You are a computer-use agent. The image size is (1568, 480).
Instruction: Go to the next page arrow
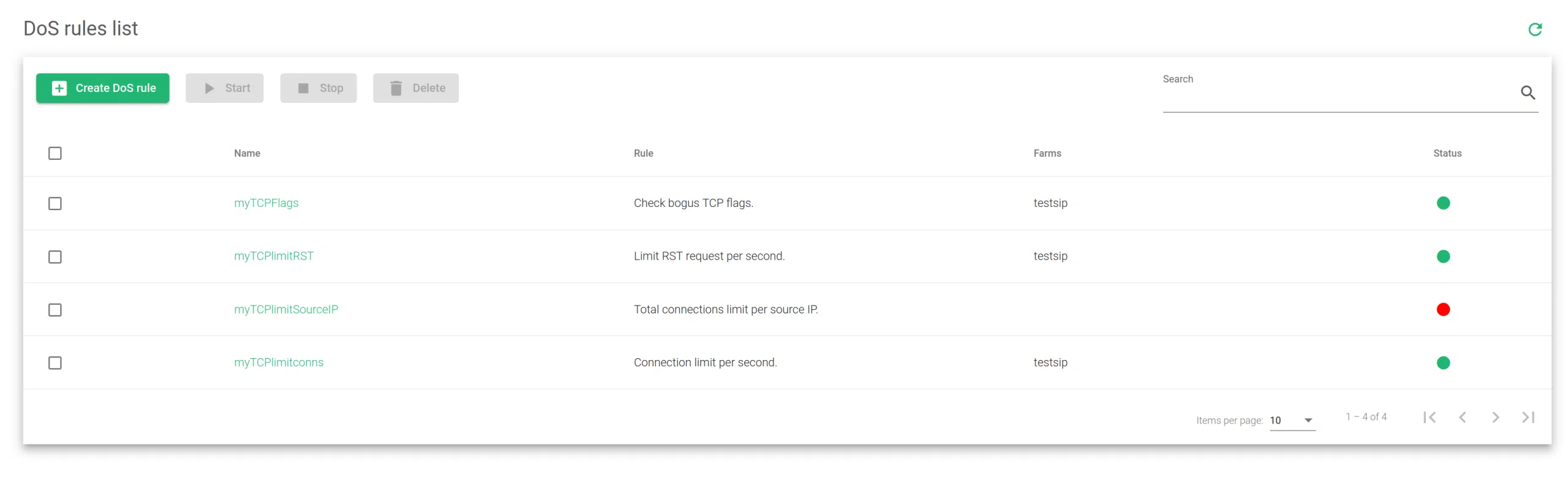(1495, 418)
